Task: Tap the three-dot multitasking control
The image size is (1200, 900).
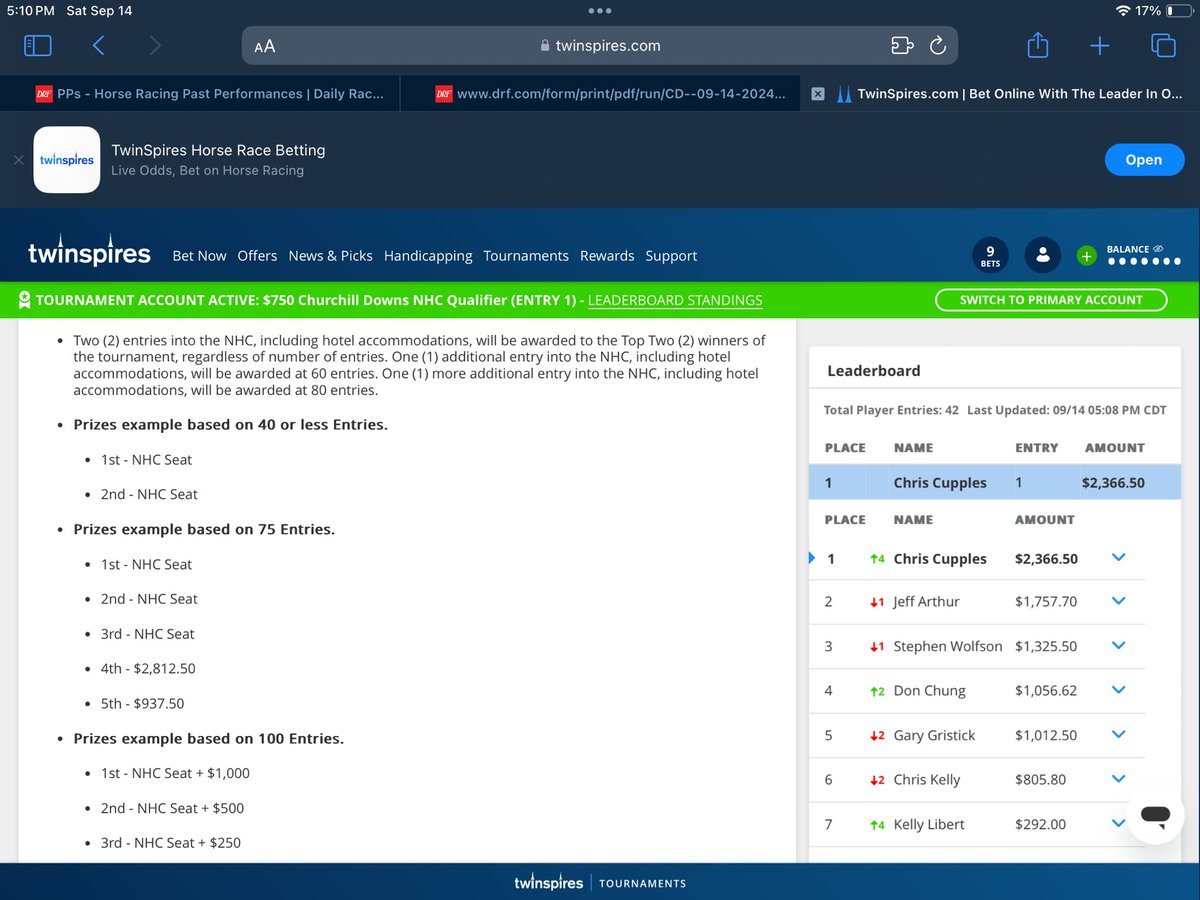Action: tap(600, 11)
